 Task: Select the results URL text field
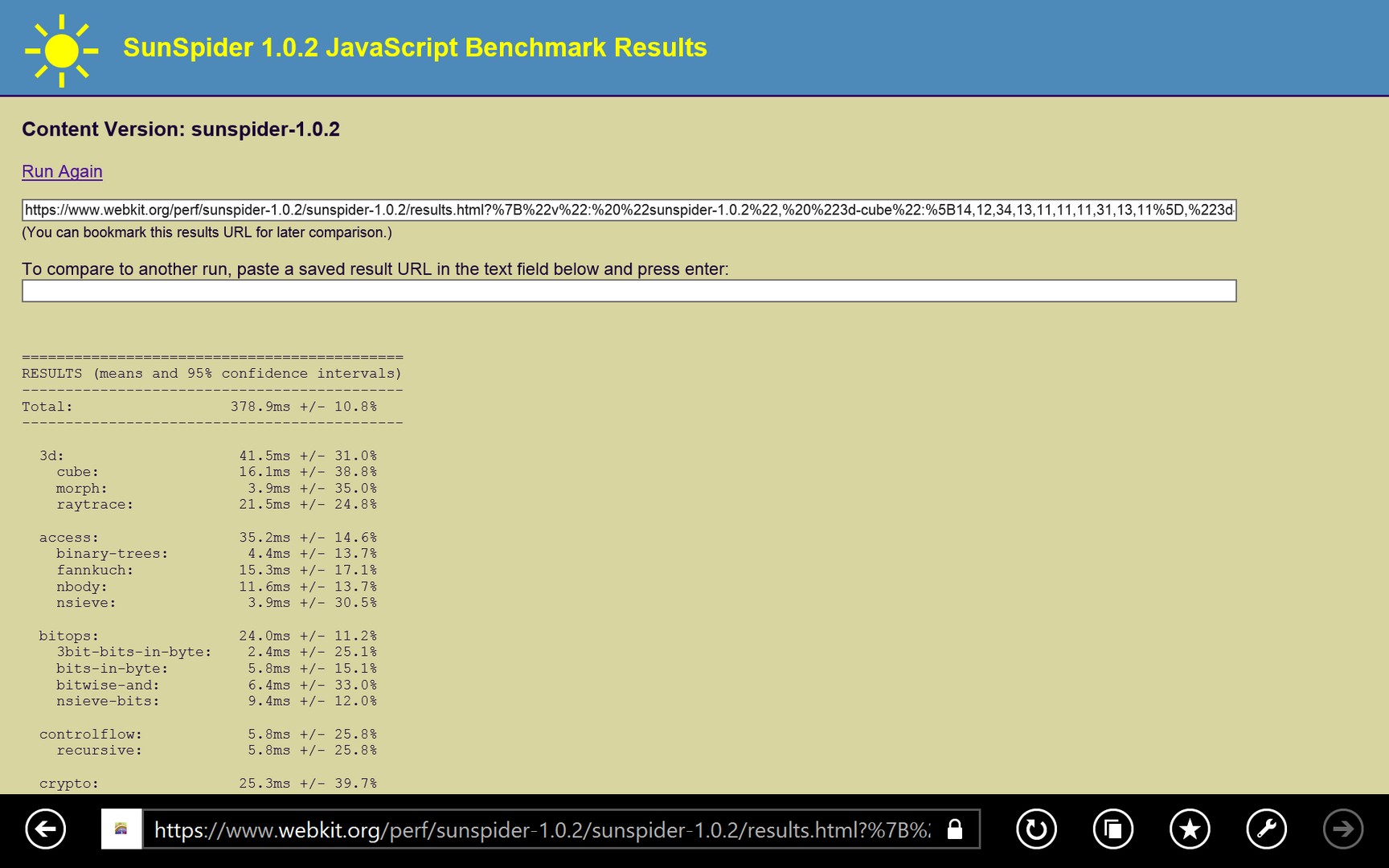tap(629, 210)
